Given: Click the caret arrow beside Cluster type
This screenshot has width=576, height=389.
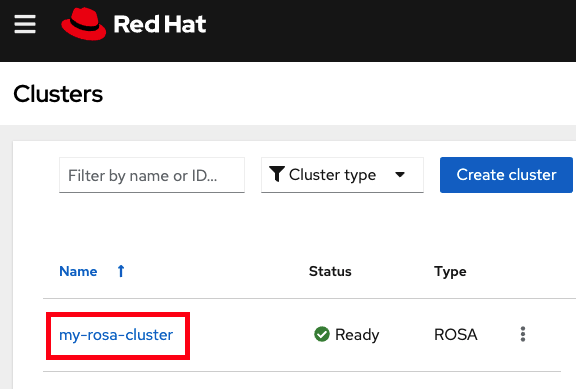Looking at the screenshot, I should (400, 175).
